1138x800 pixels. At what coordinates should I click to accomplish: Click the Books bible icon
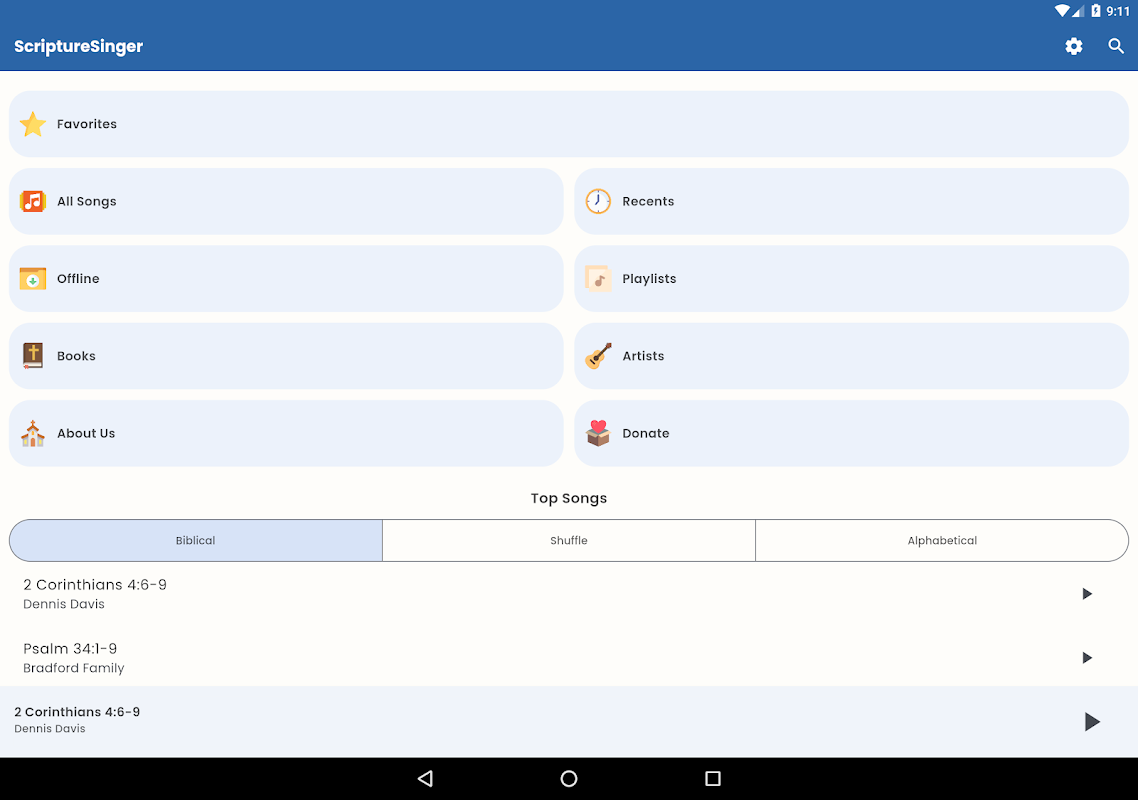pos(33,356)
